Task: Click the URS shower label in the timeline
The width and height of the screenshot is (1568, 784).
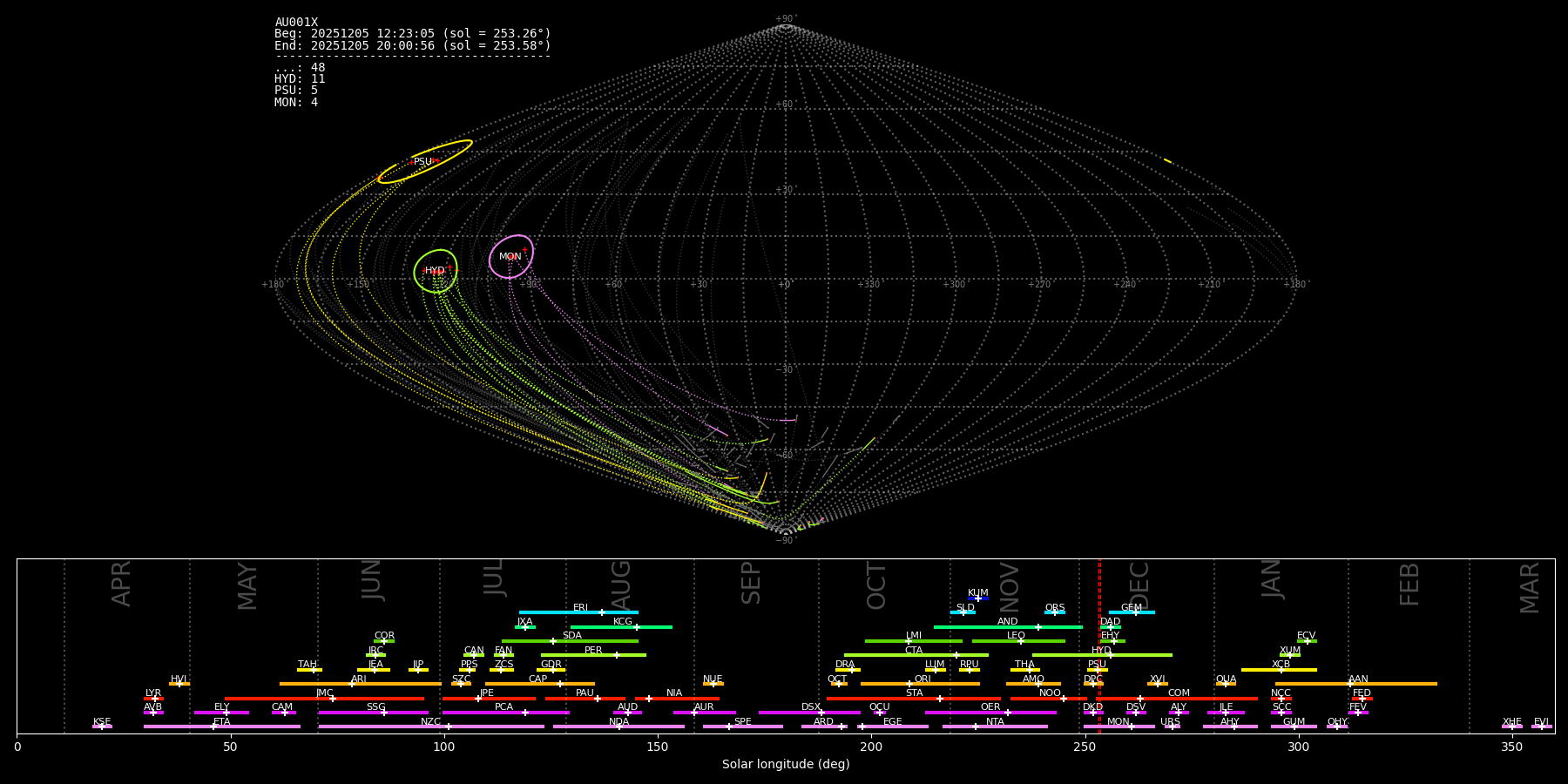Action: [x=1171, y=722]
